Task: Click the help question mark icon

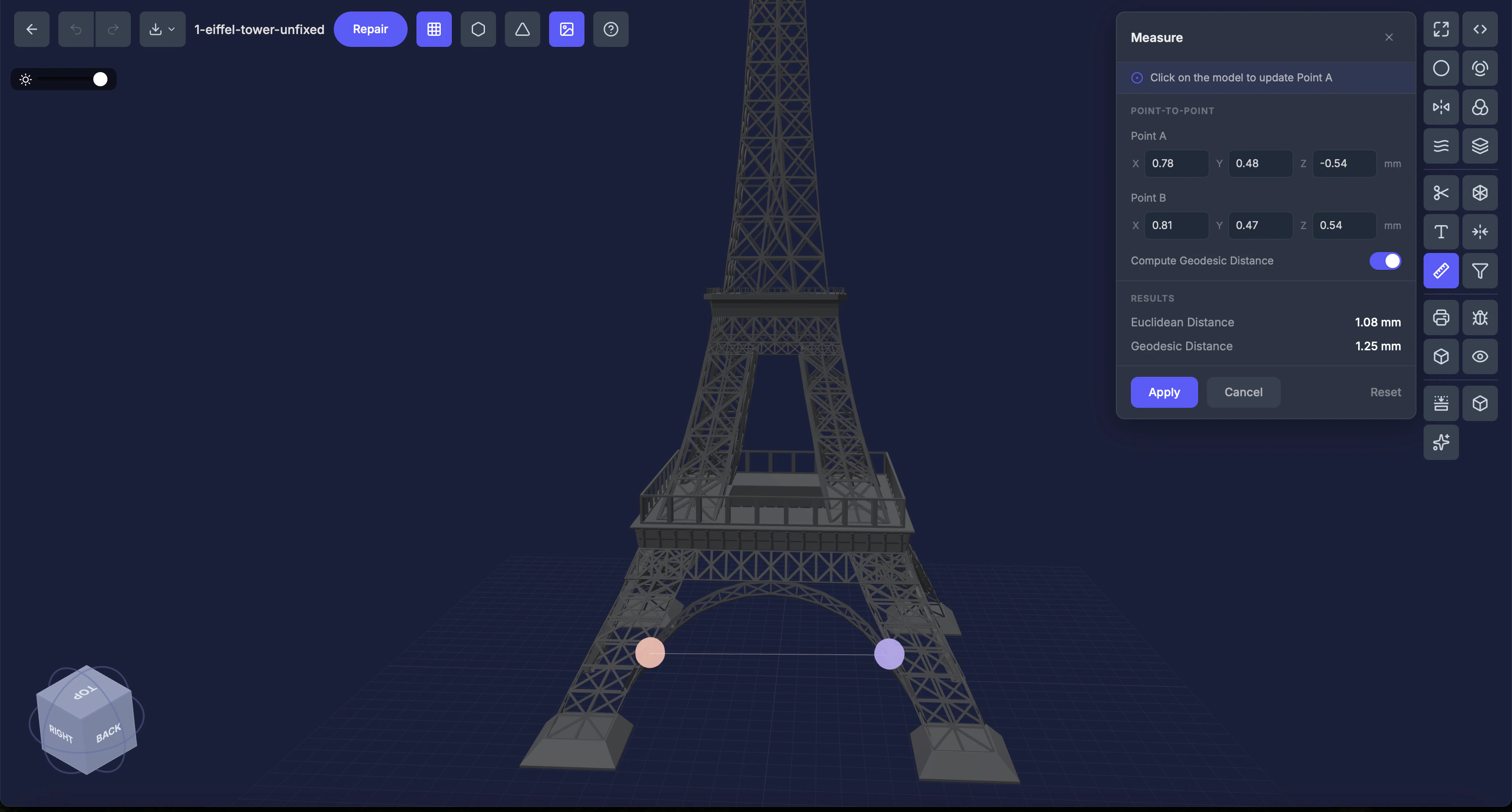Action: (x=611, y=29)
